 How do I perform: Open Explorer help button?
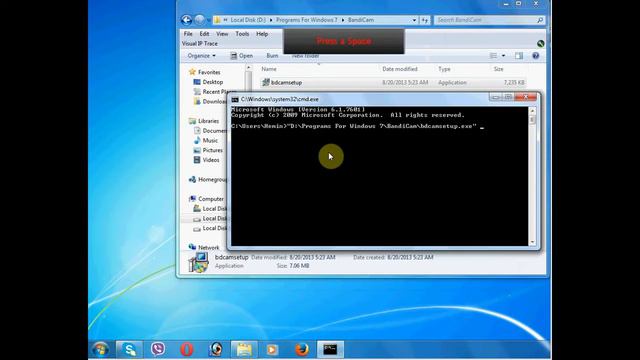(x=536, y=56)
